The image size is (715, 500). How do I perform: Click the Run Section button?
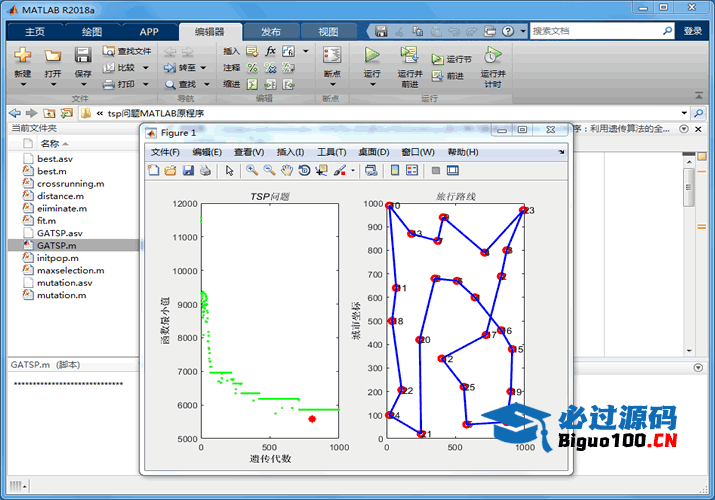(x=451, y=59)
